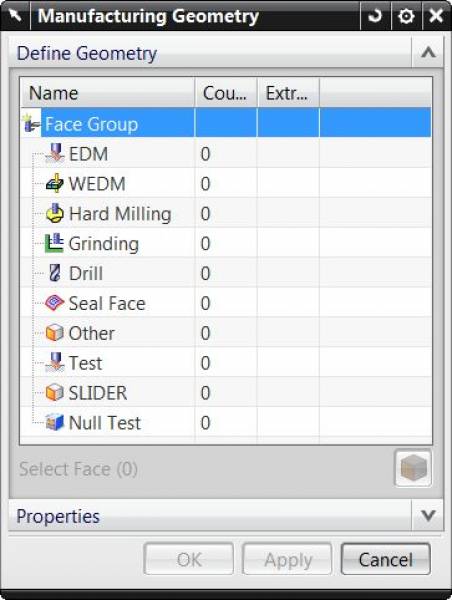Select the Grinding icon in list
452x600 pixels.
point(54,243)
